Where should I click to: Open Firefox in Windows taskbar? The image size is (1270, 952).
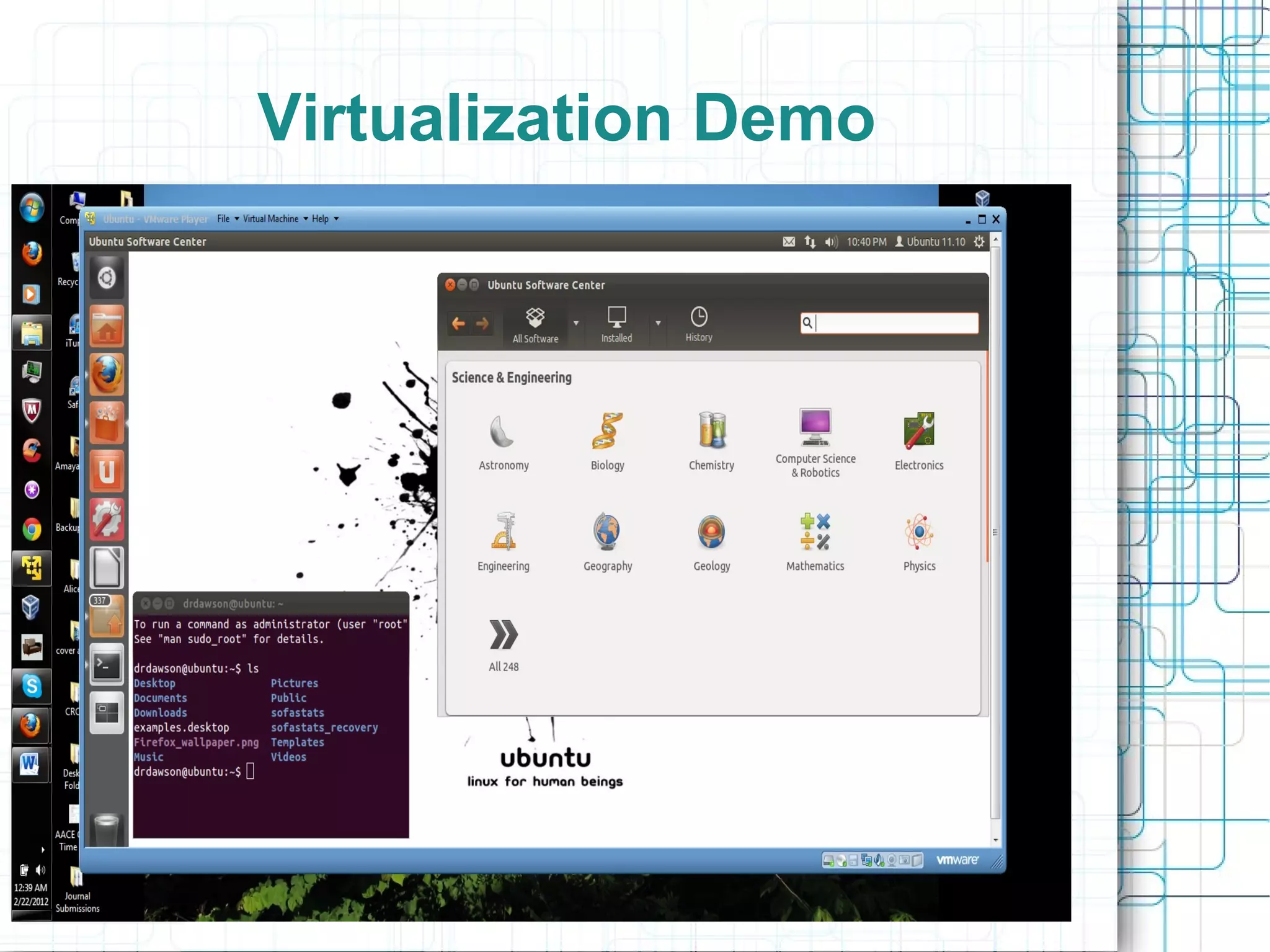click(x=32, y=253)
